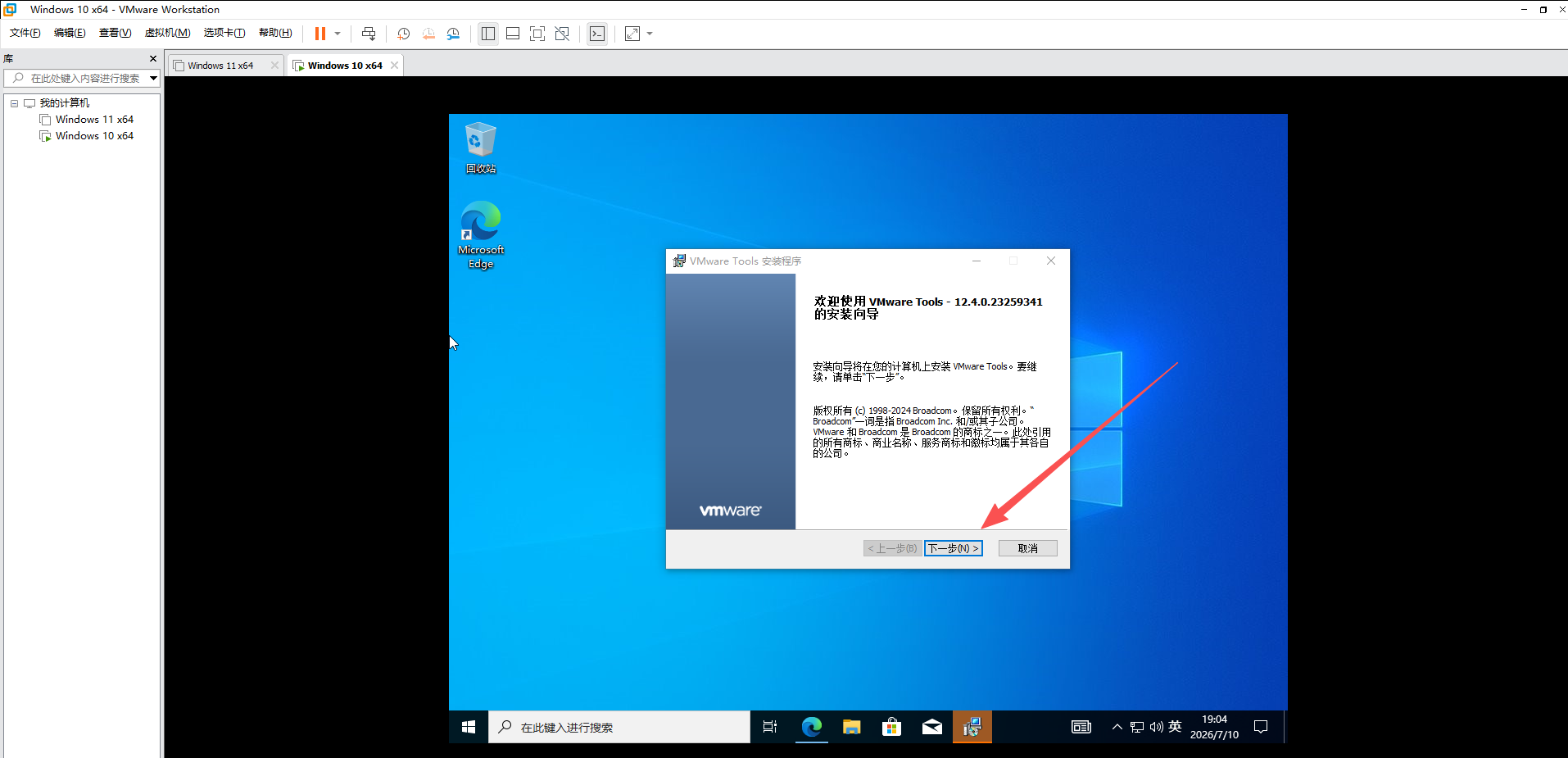The height and width of the screenshot is (758, 1568).
Task: Minimize the VMware Tools installer dialog
Action: [977, 261]
